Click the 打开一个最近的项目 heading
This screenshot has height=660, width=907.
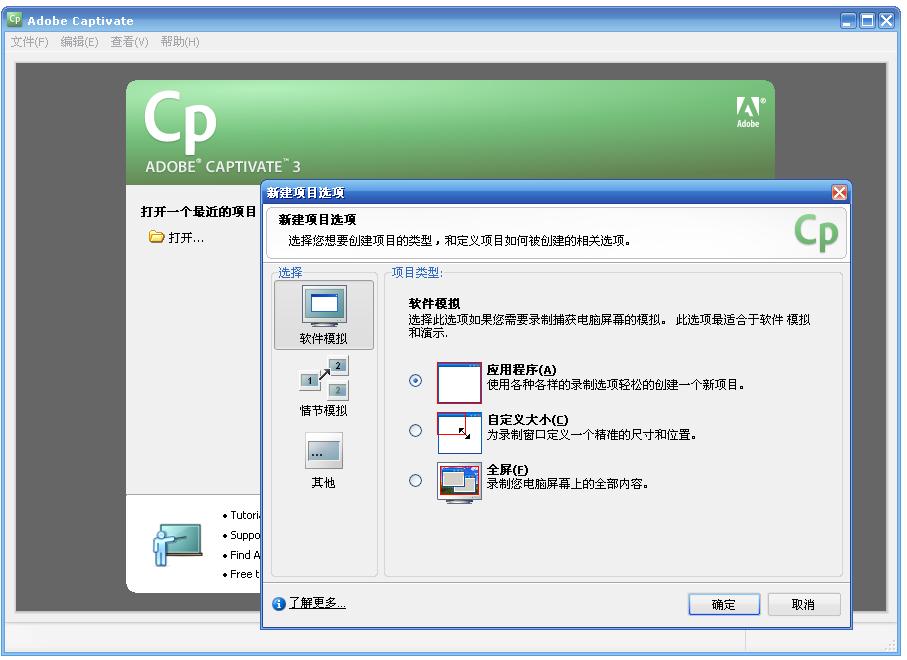tap(198, 212)
